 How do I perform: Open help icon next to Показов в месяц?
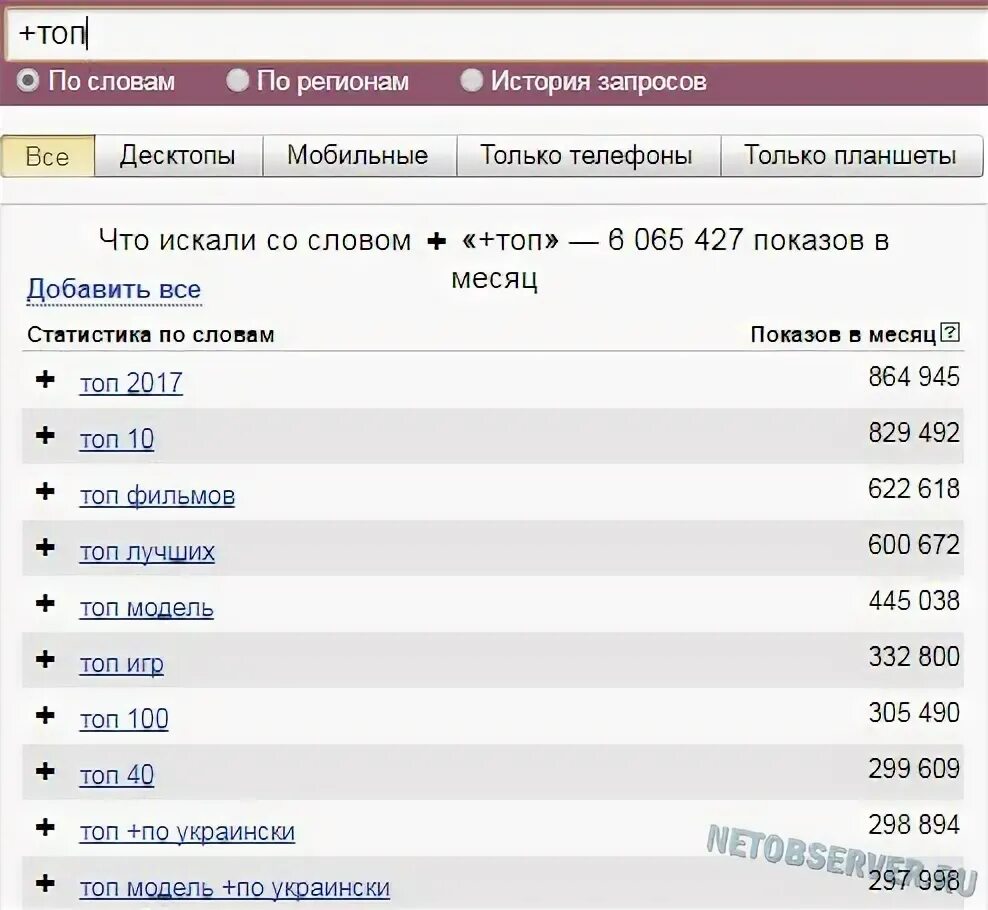click(950, 332)
